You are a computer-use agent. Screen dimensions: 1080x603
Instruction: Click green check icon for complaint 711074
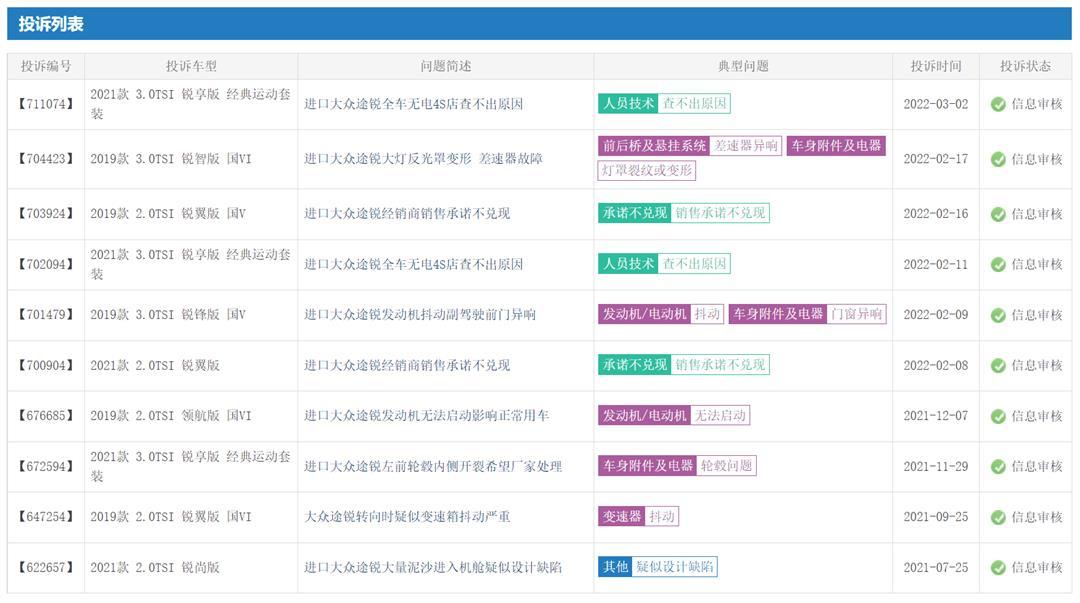tap(998, 104)
